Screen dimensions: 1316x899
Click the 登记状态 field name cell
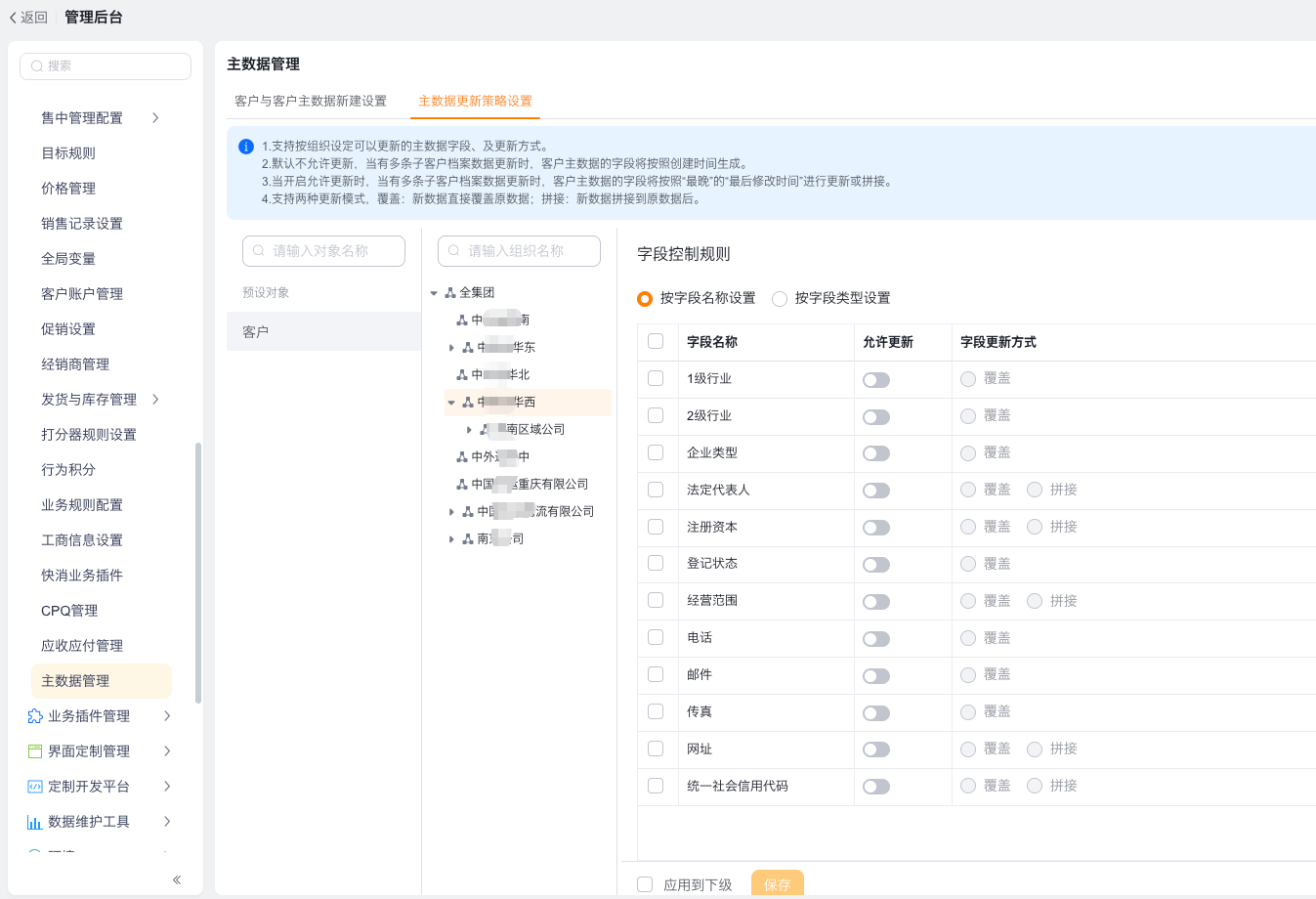766,564
